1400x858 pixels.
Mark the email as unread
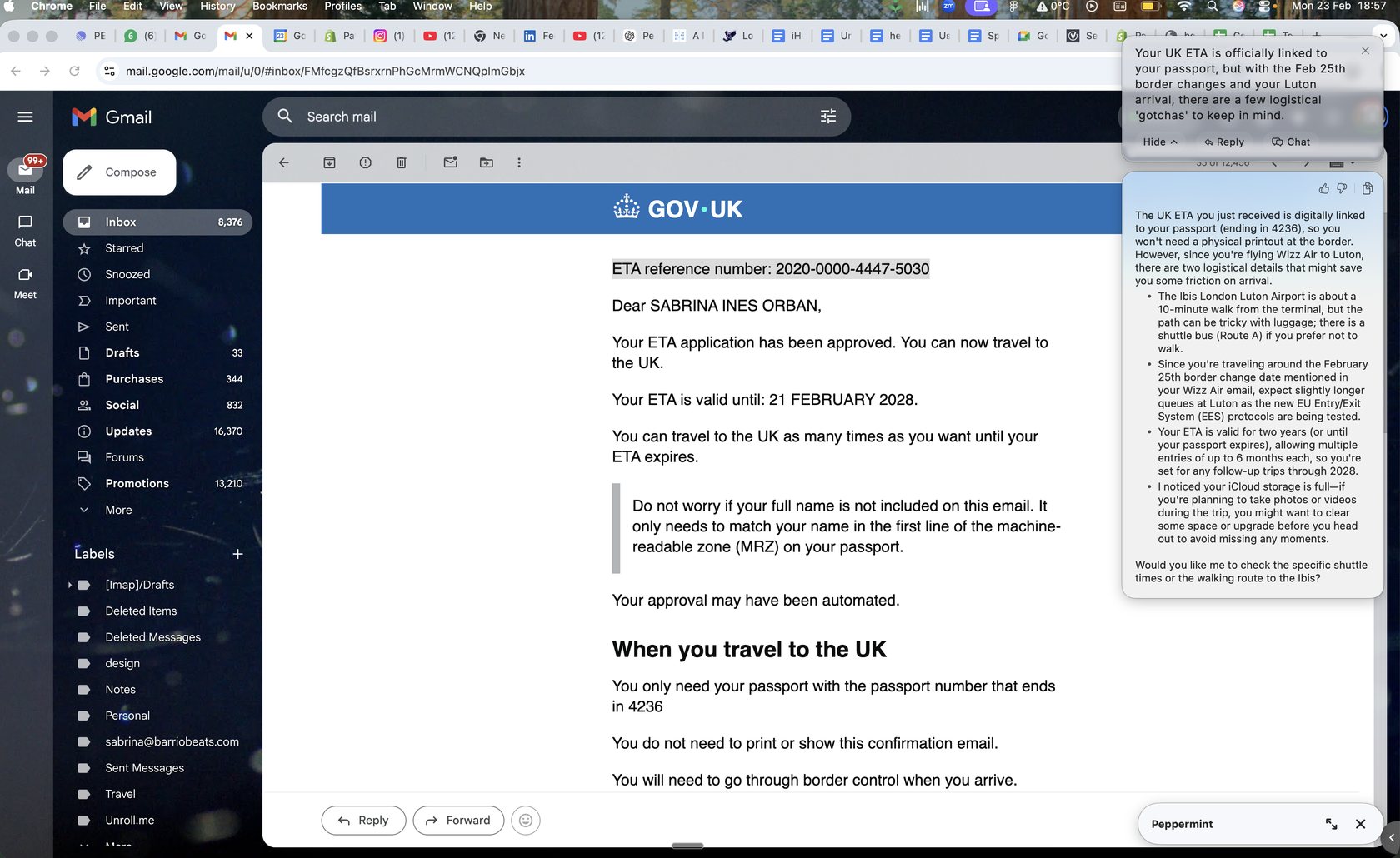click(x=450, y=162)
